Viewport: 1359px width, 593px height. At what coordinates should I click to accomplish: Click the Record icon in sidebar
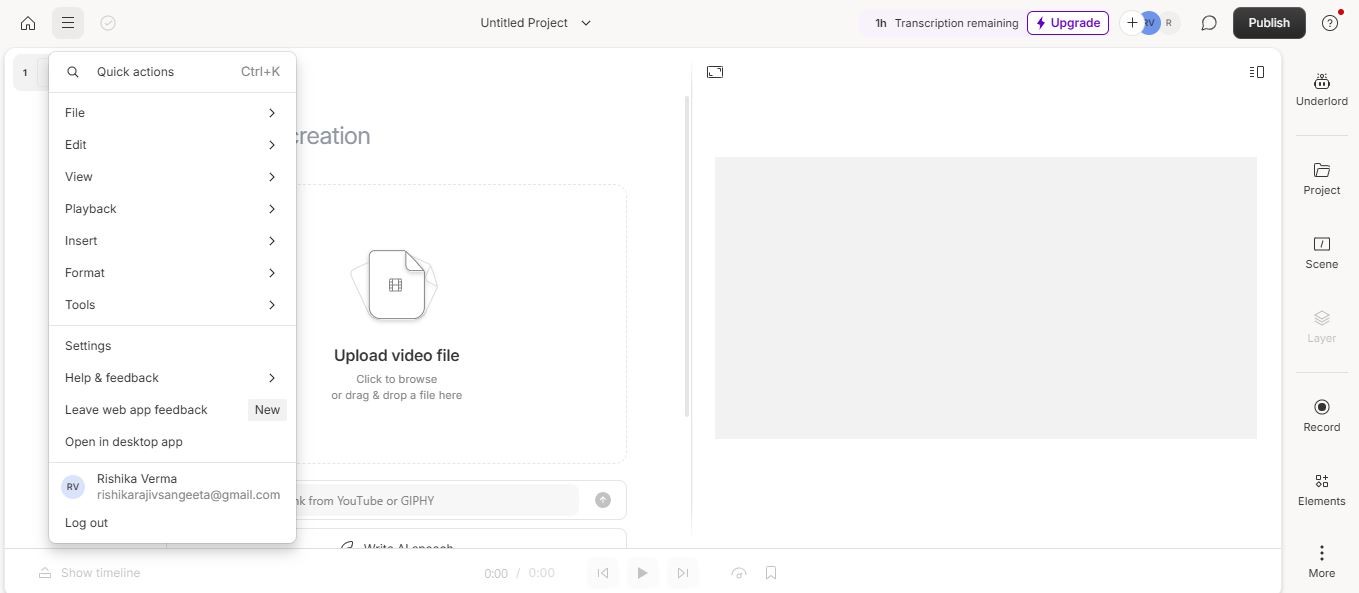(x=1321, y=415)
